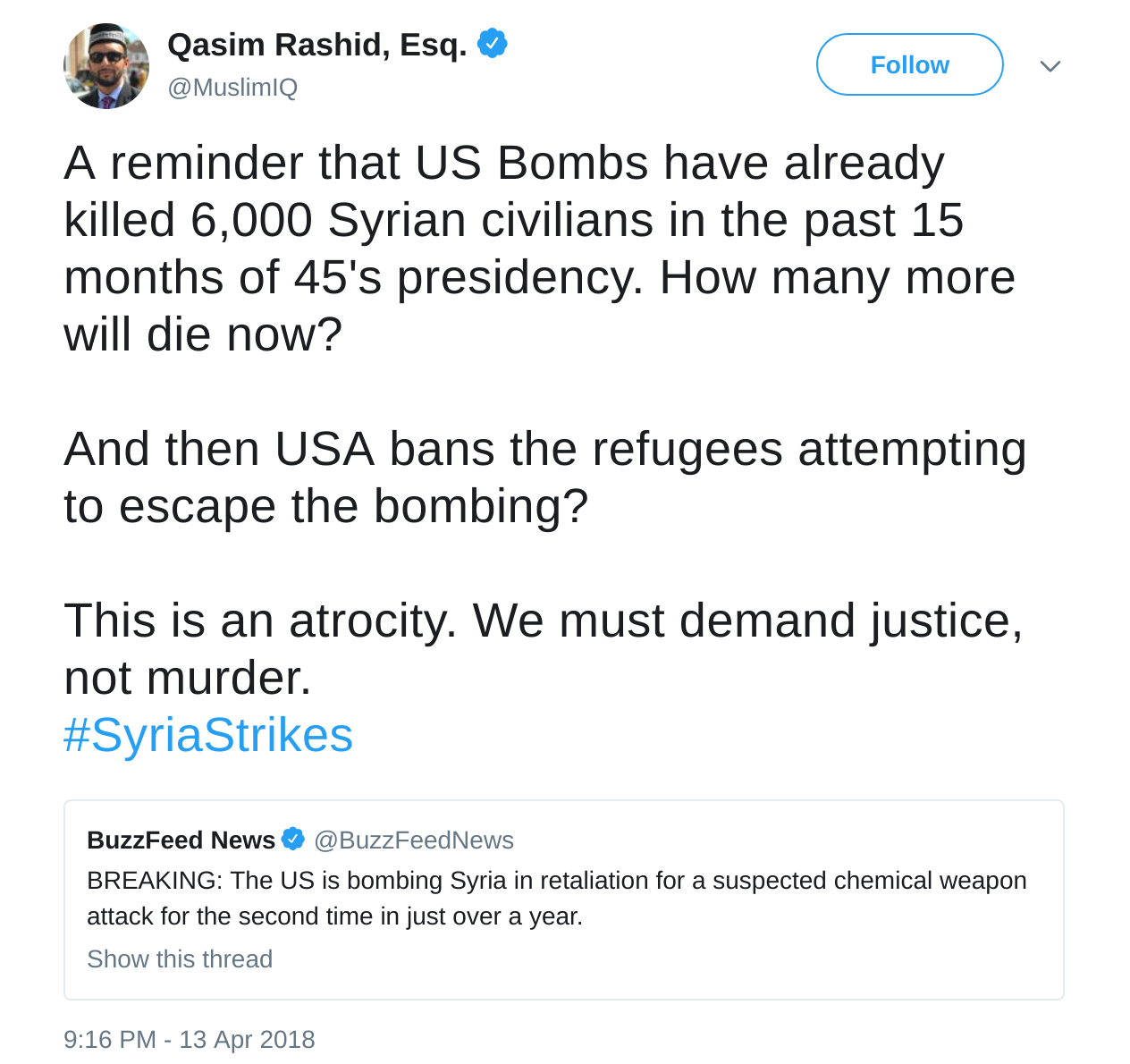Click the "to escape the bombing?" line
This screenshot has height=1064, width=1130.
point(326,506)
